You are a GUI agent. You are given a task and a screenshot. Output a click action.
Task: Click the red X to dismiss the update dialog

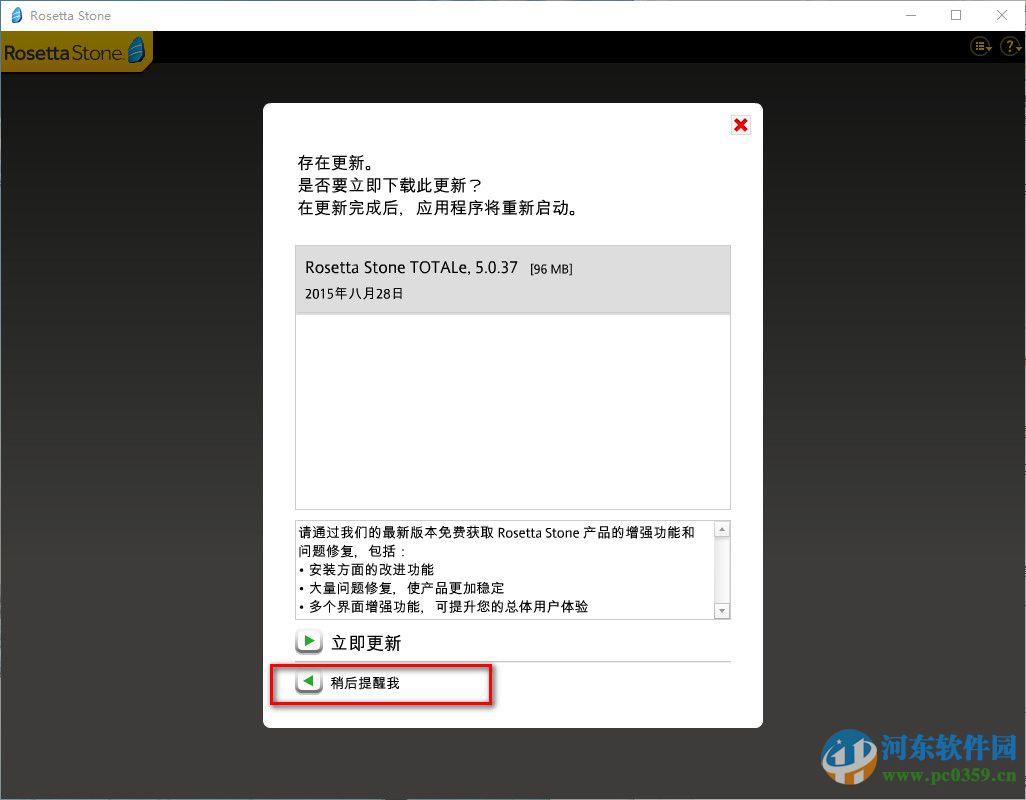[x=739, y=125]
